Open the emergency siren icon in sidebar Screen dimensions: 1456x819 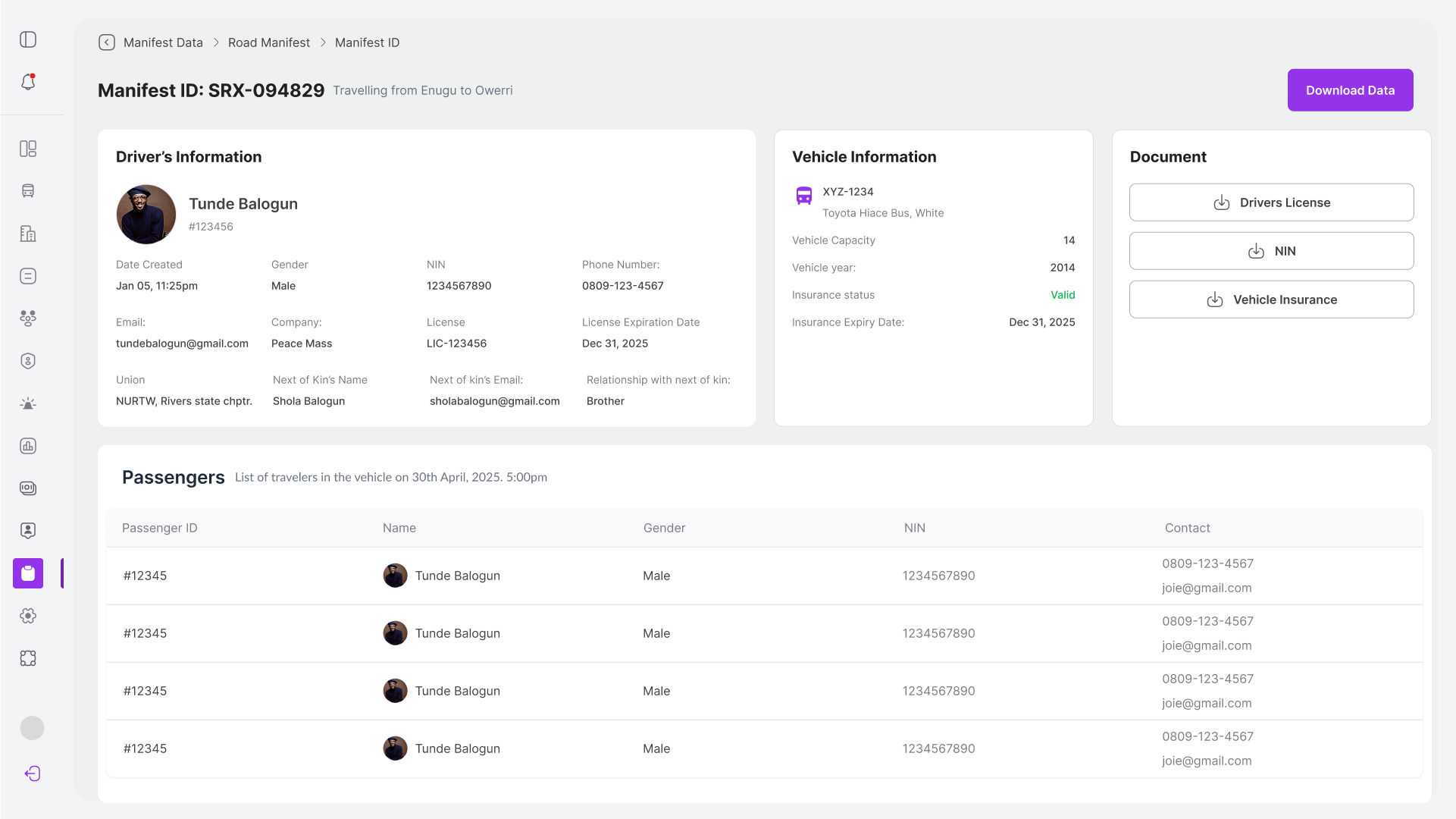point(28,403)
